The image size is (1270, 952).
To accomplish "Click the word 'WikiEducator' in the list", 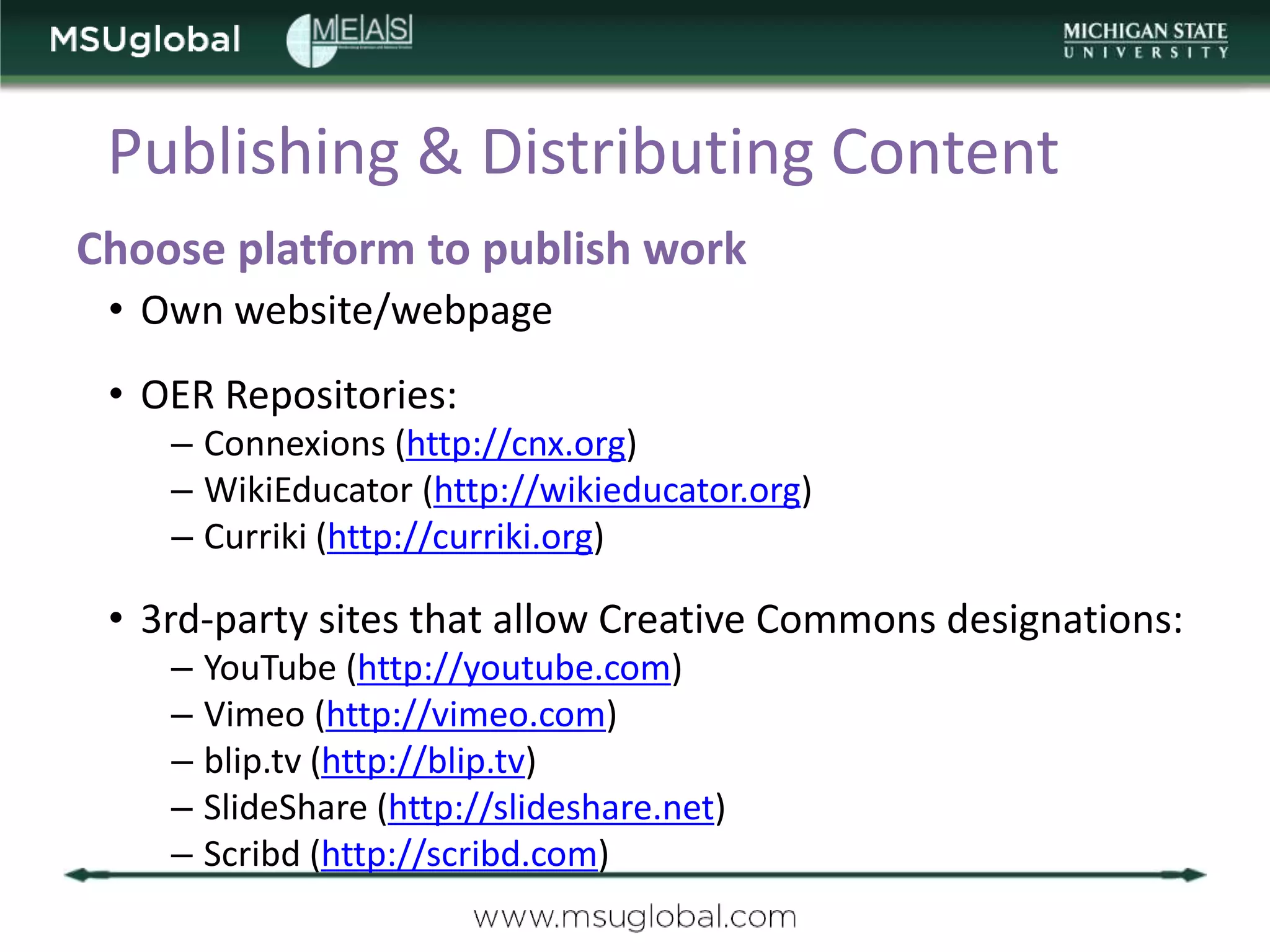I will [x=308, y=491].
